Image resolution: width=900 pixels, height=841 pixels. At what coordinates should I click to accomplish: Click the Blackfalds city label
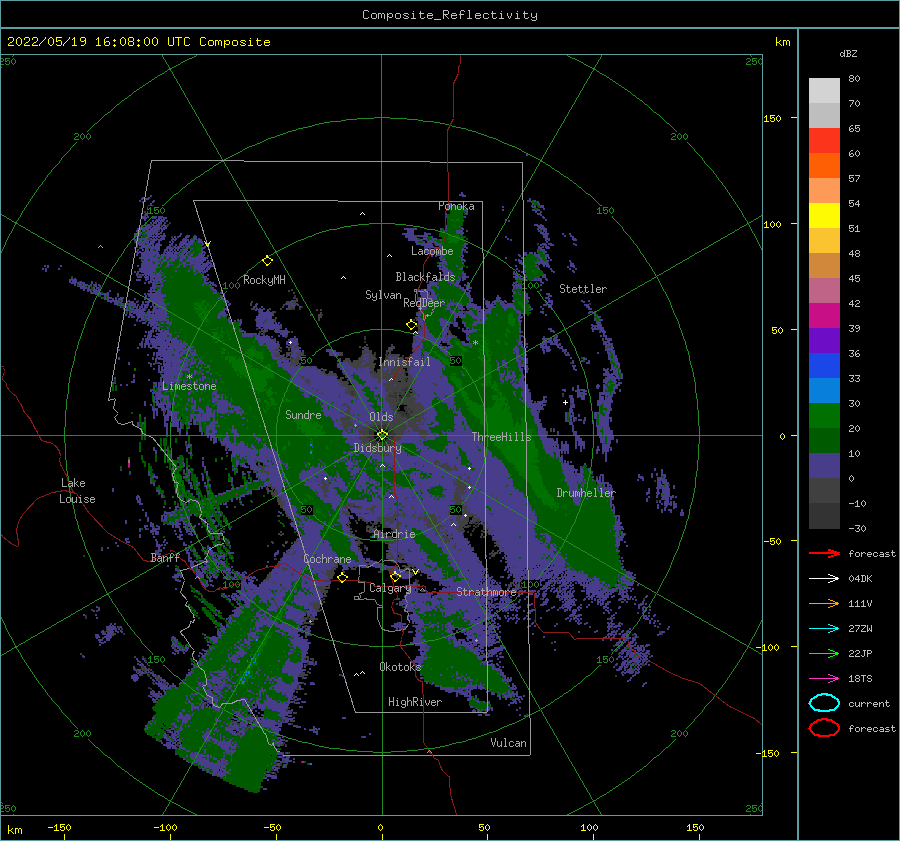point(425,277)
